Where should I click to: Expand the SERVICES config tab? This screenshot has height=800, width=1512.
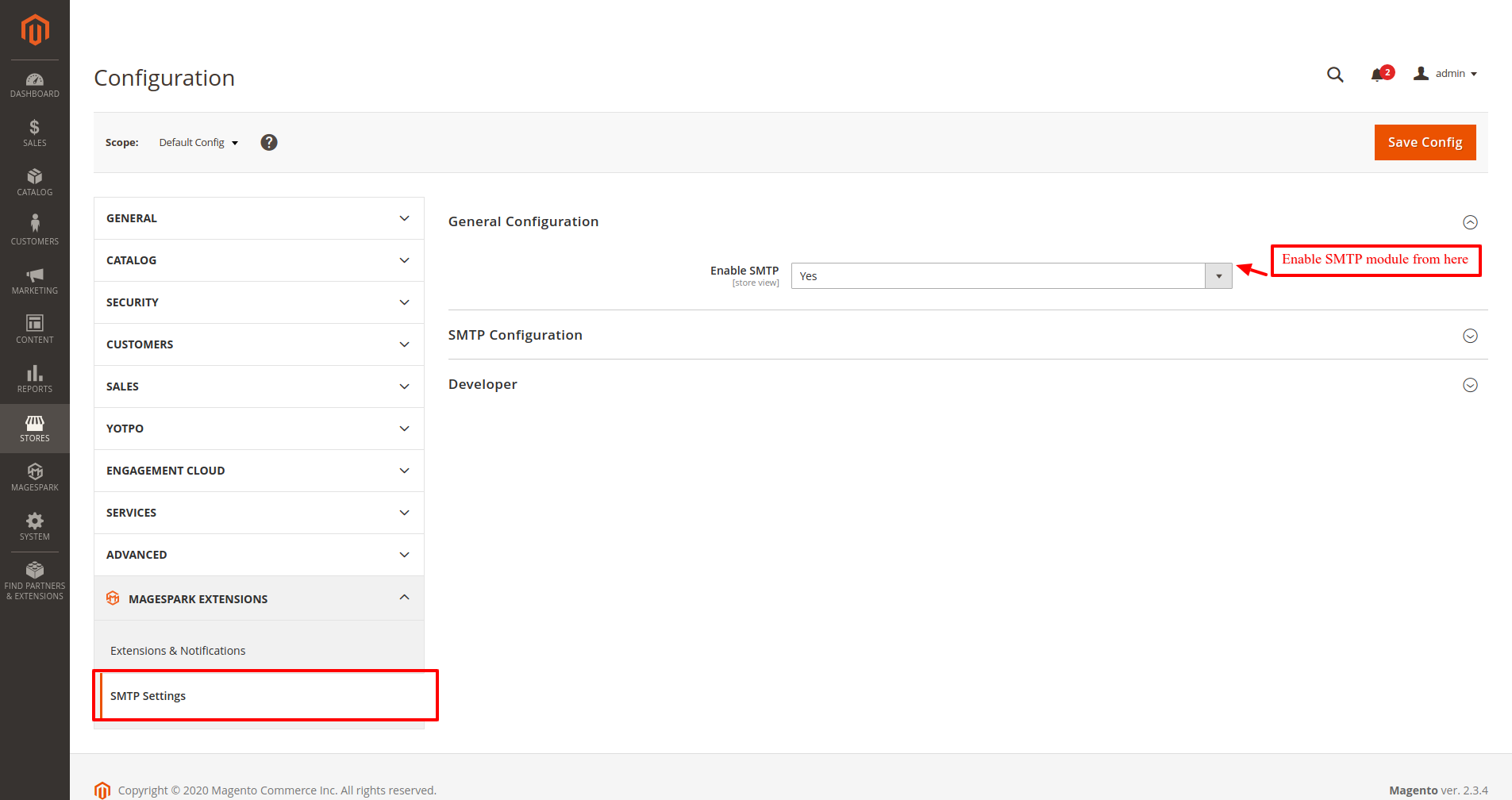point(259,513)
